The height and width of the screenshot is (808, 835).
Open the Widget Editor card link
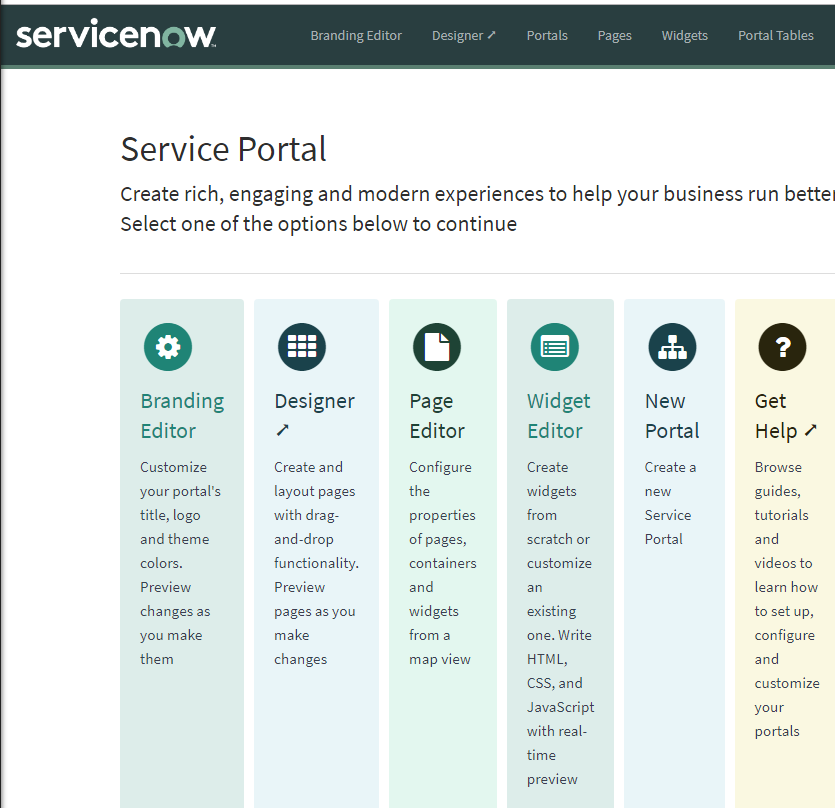click(558, 413)
